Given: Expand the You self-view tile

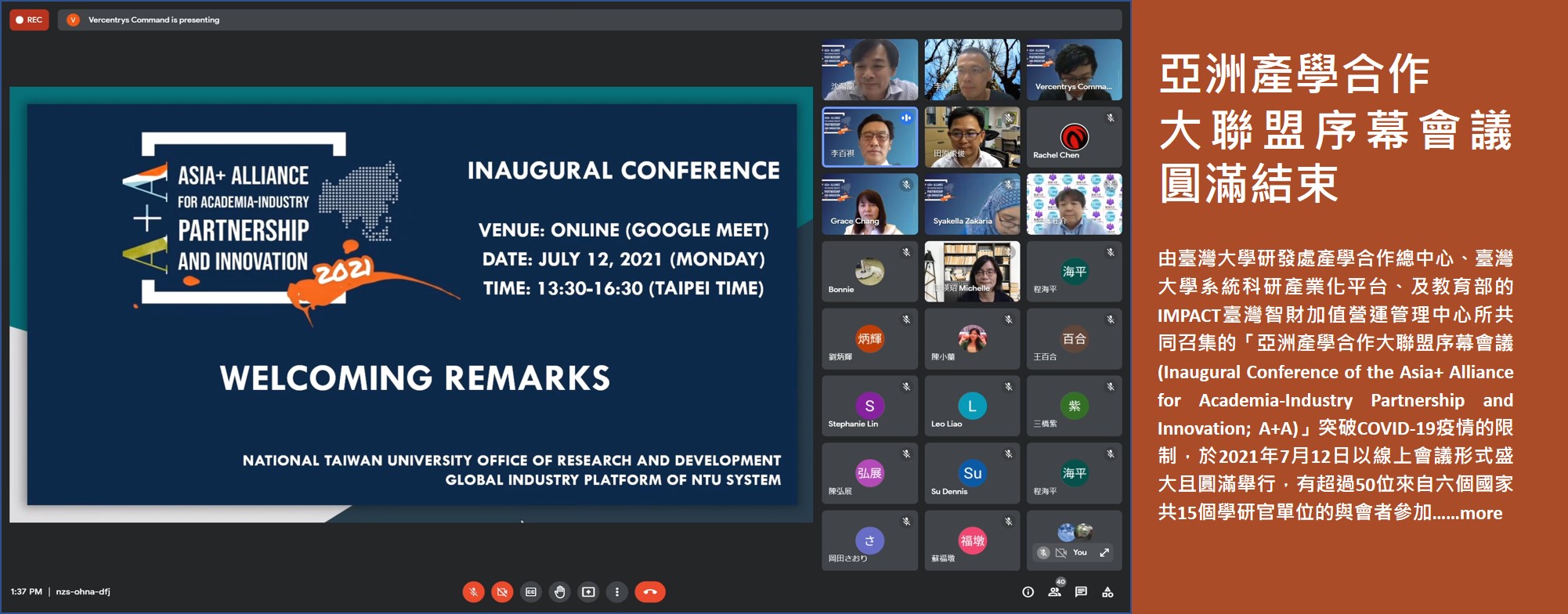Looking at the screenshot, I should click(x=1104, y=553).
